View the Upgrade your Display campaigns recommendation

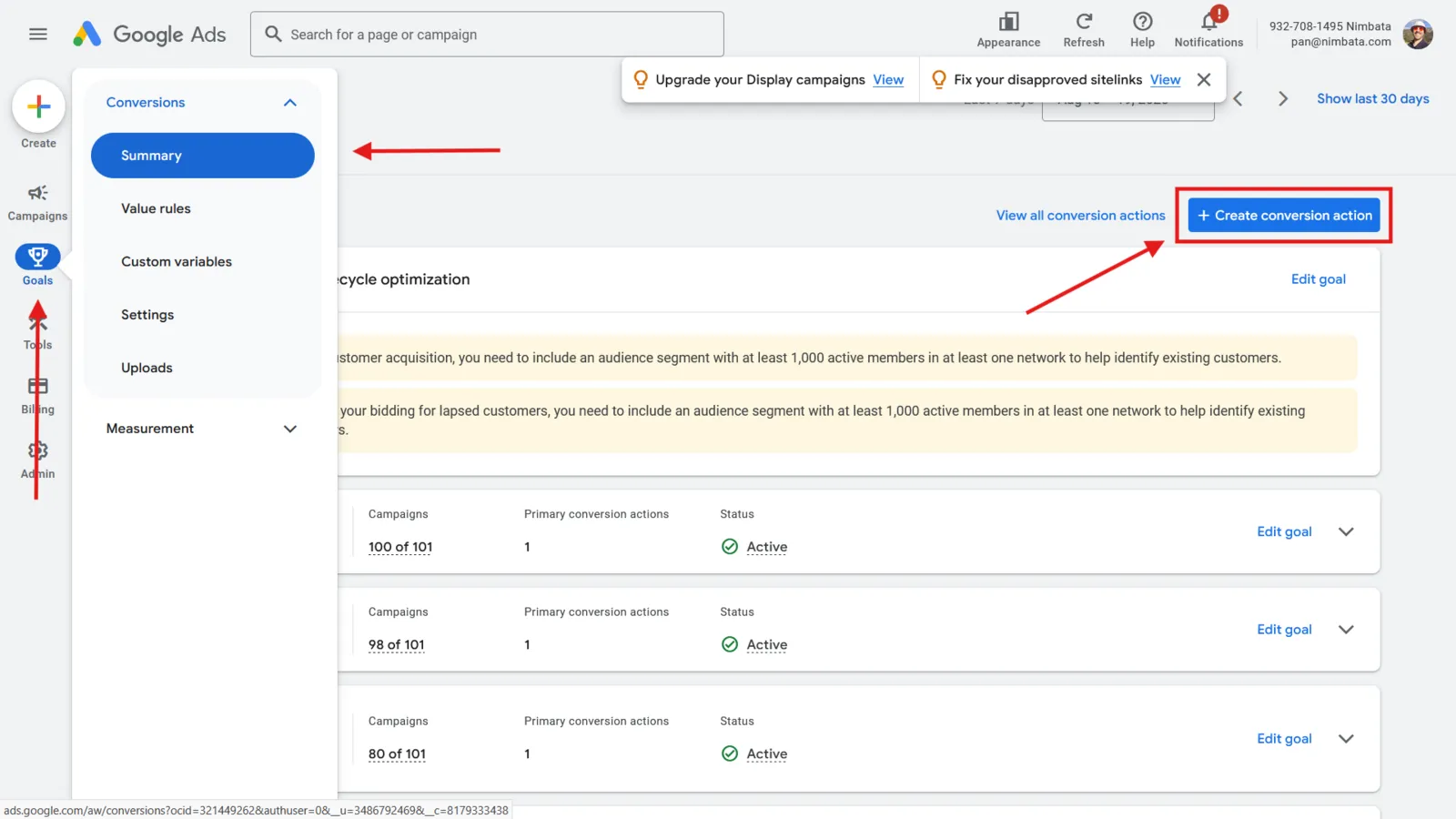point(888,80)
